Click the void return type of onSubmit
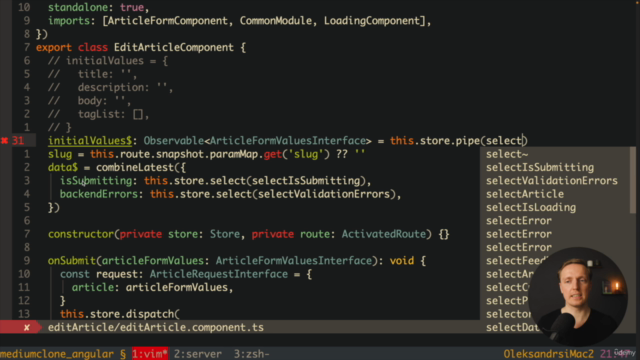 click(401, 261)
